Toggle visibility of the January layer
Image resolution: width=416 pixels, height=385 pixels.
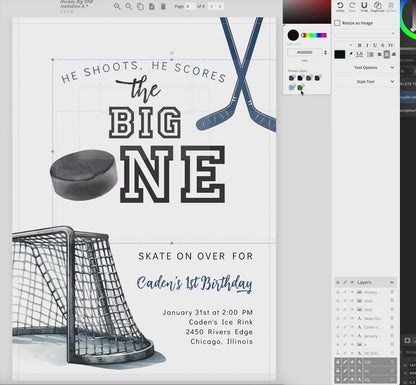click(x=352, y=336)
